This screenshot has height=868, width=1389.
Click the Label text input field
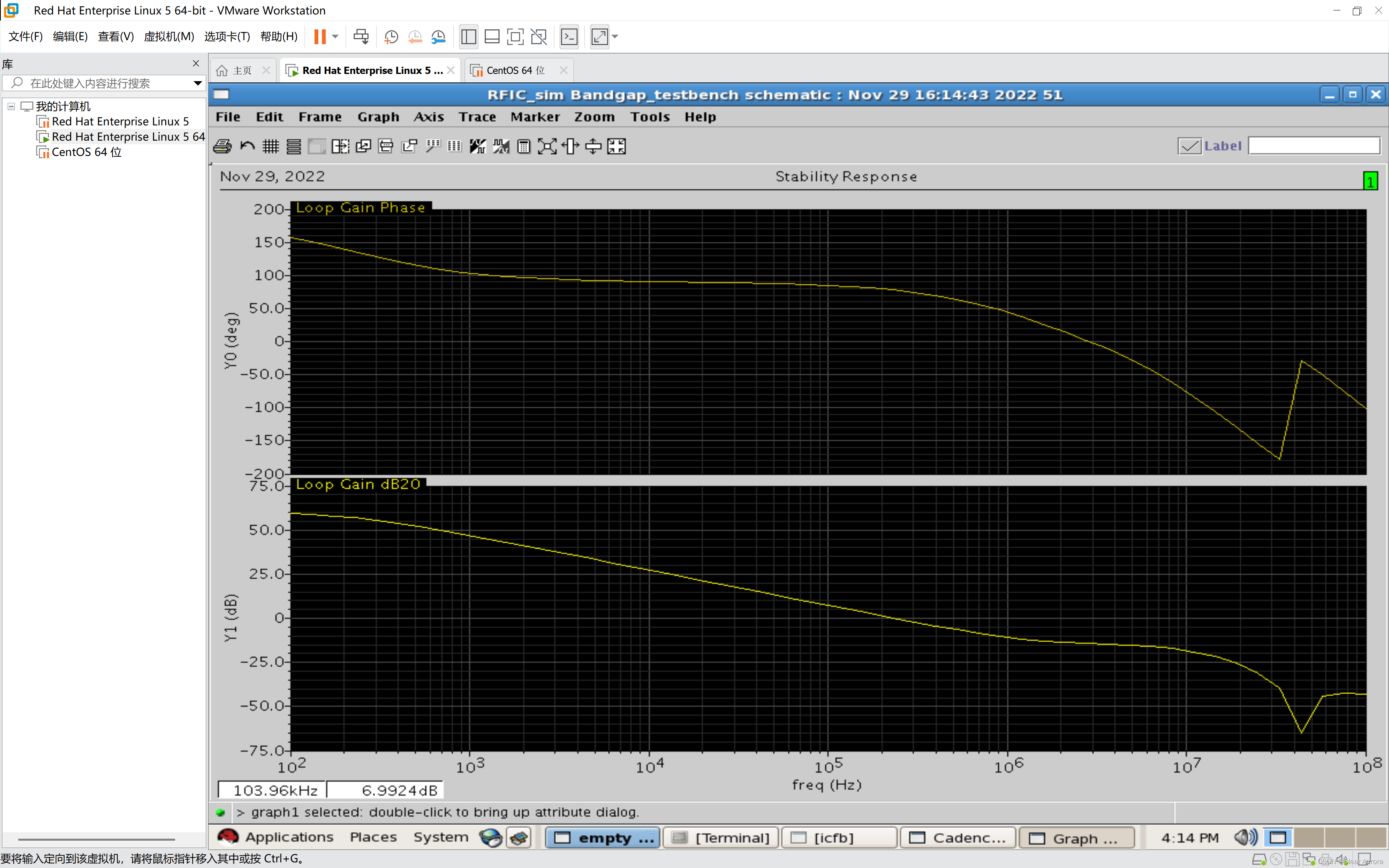pos(1314,146)
